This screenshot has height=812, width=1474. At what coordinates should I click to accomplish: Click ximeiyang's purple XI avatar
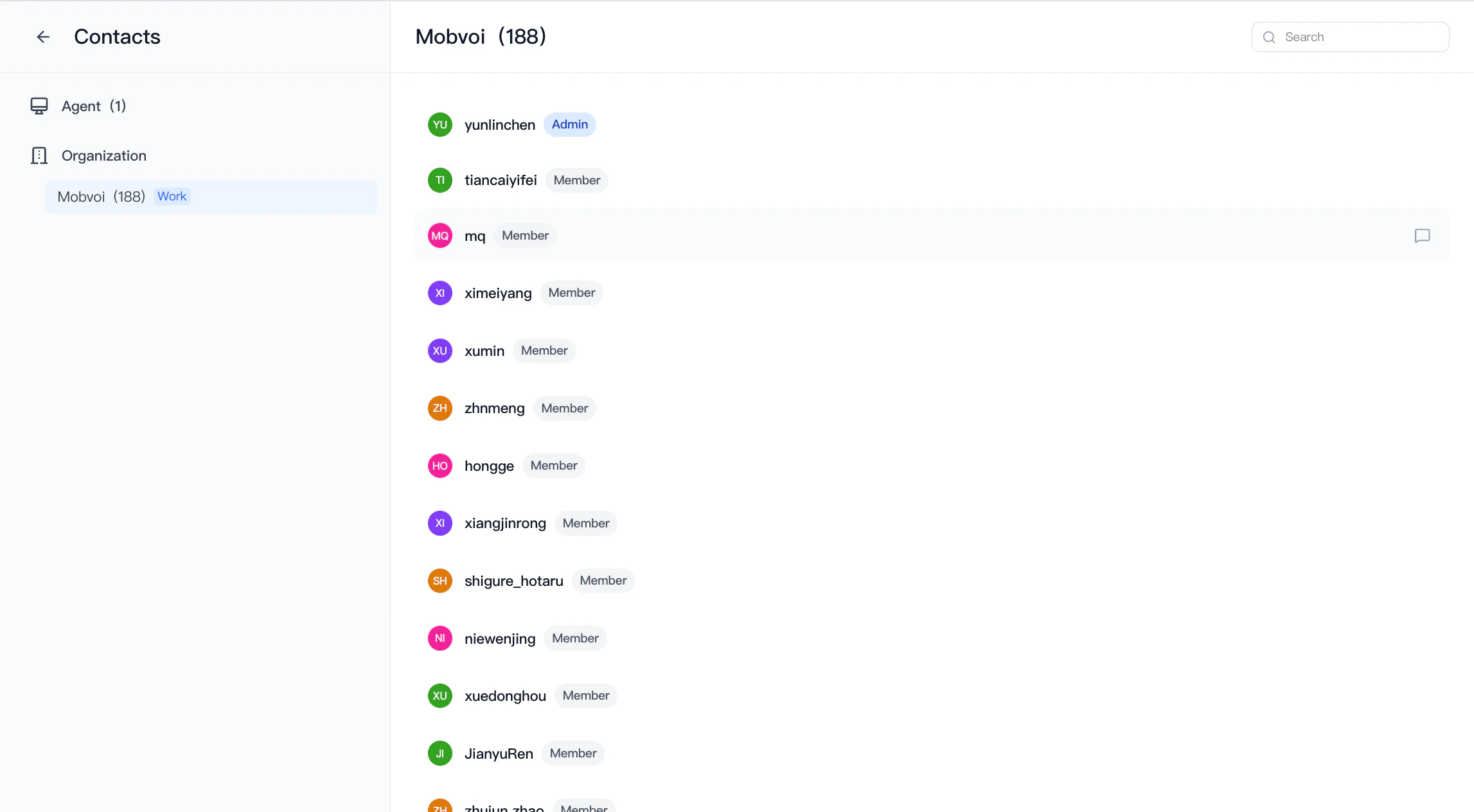[x=440, y=293]
